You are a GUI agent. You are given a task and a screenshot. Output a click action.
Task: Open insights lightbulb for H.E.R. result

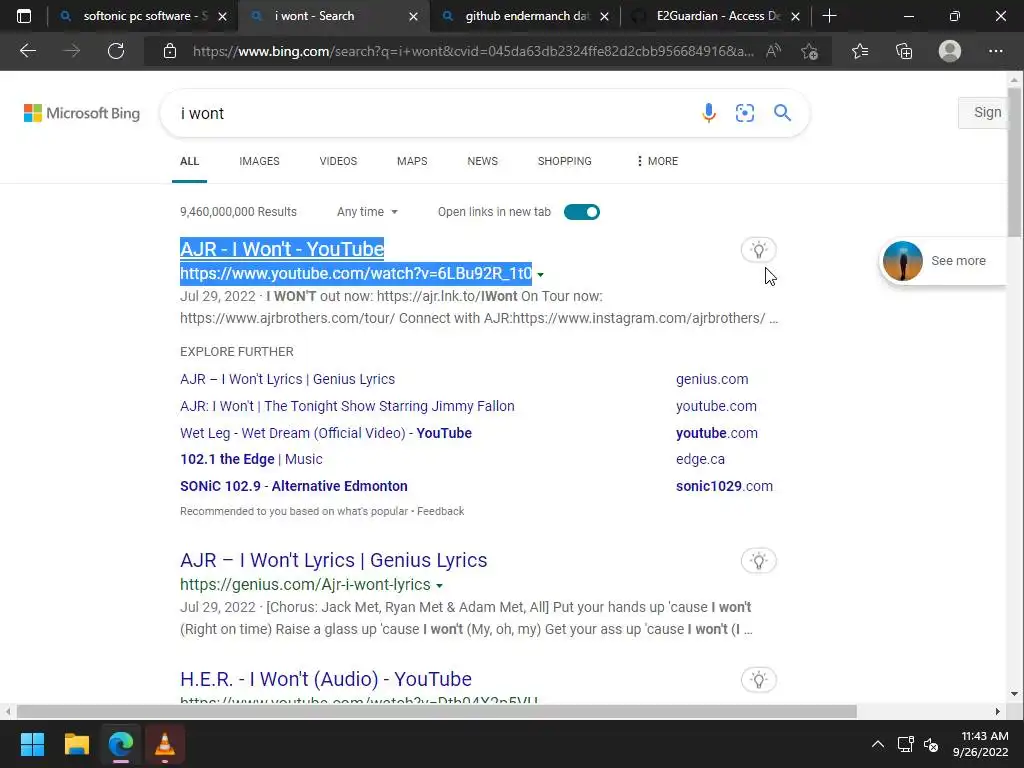pyautogui.click(x=758, y=680)
